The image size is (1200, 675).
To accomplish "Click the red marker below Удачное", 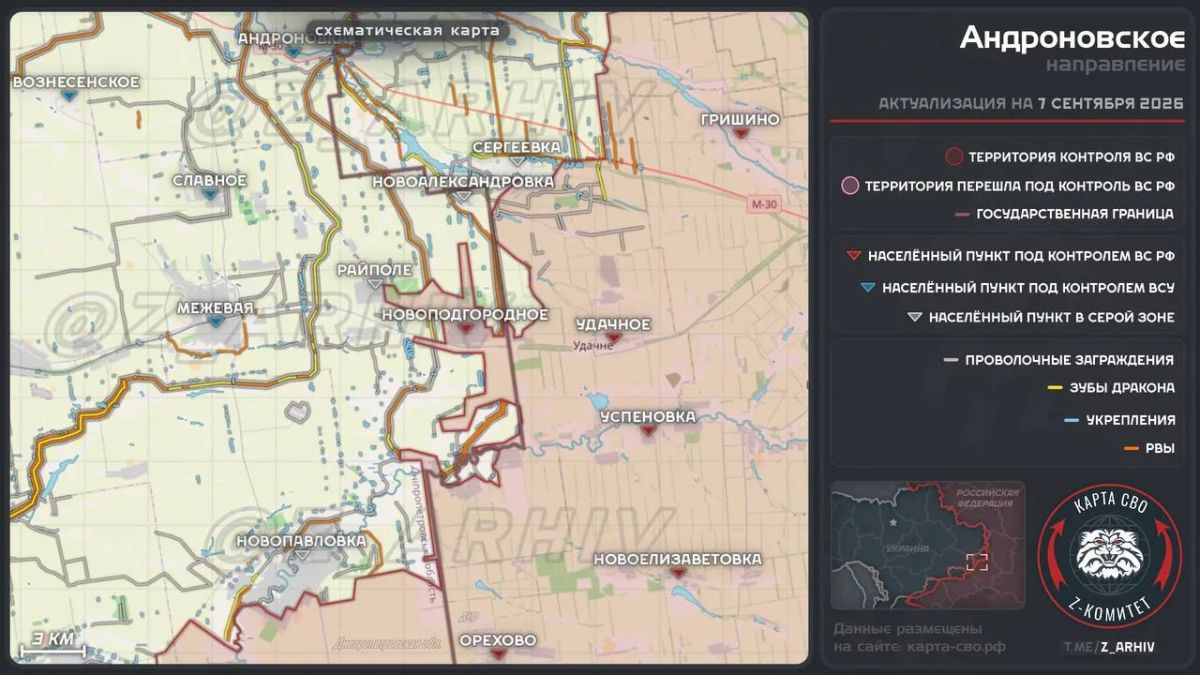I will point(615,339).
